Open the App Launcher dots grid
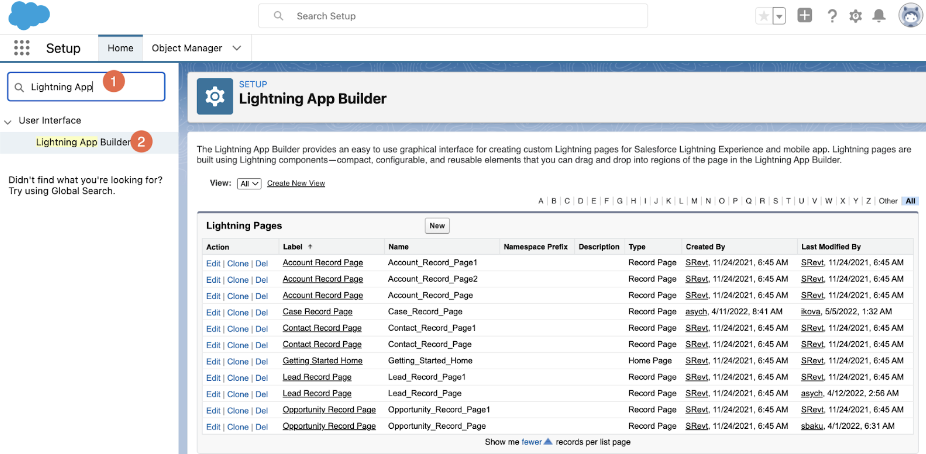This screenshot has width=926, height=454. 21,48
